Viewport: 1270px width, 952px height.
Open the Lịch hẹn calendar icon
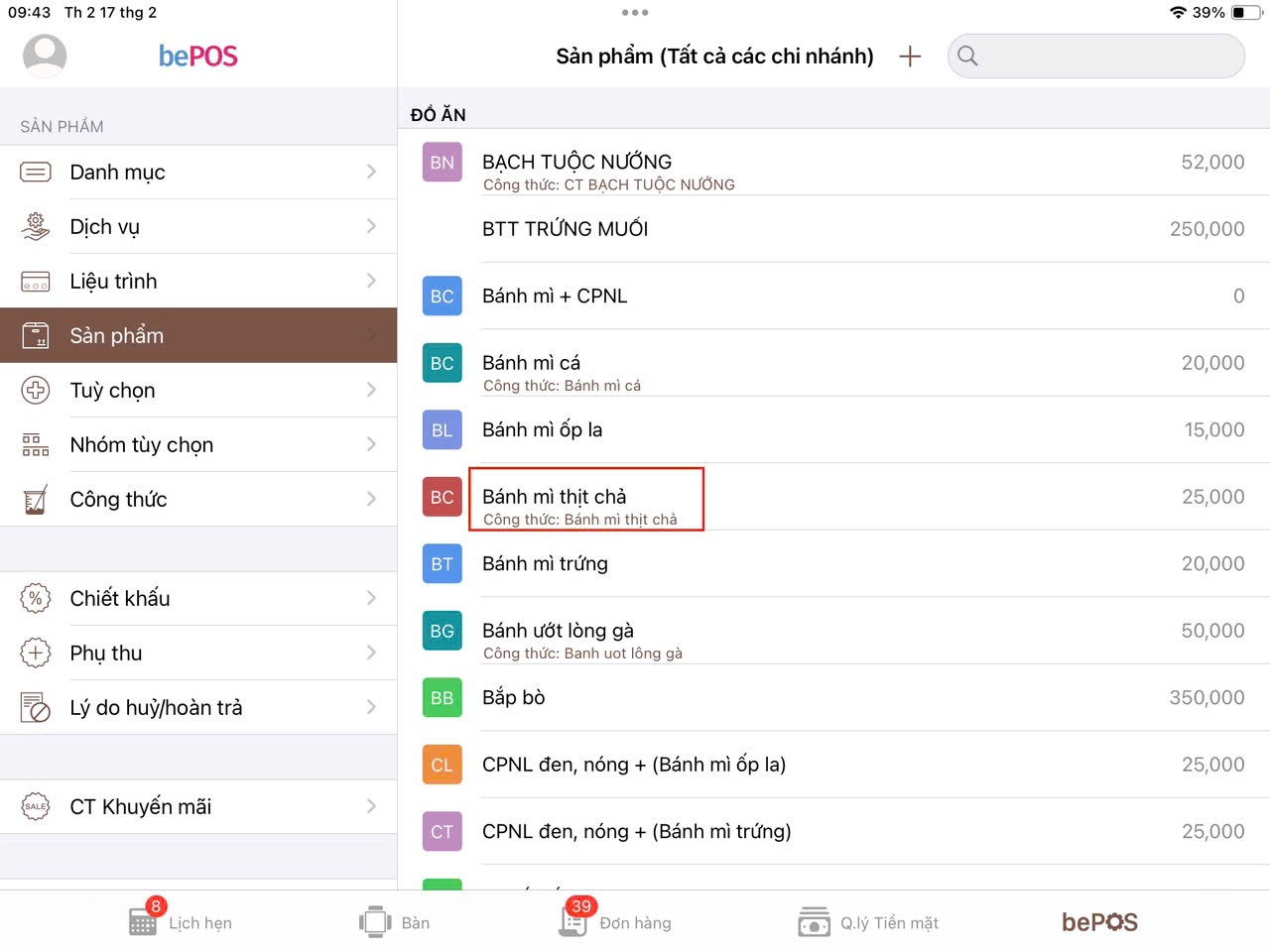[x=143, y=921]
